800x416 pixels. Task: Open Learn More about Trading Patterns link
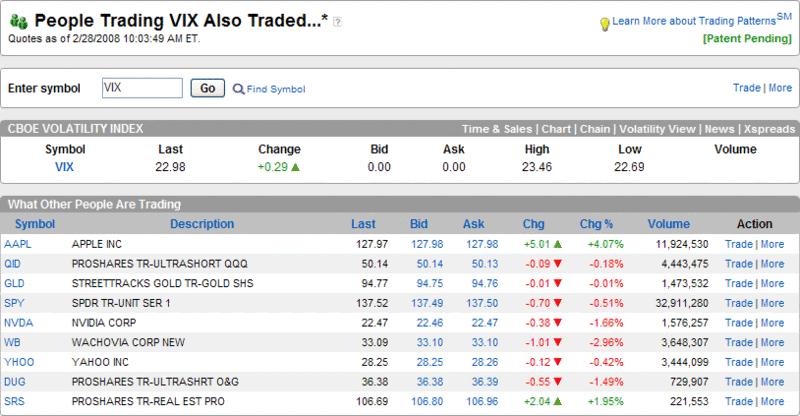click(x=694, y=21)
